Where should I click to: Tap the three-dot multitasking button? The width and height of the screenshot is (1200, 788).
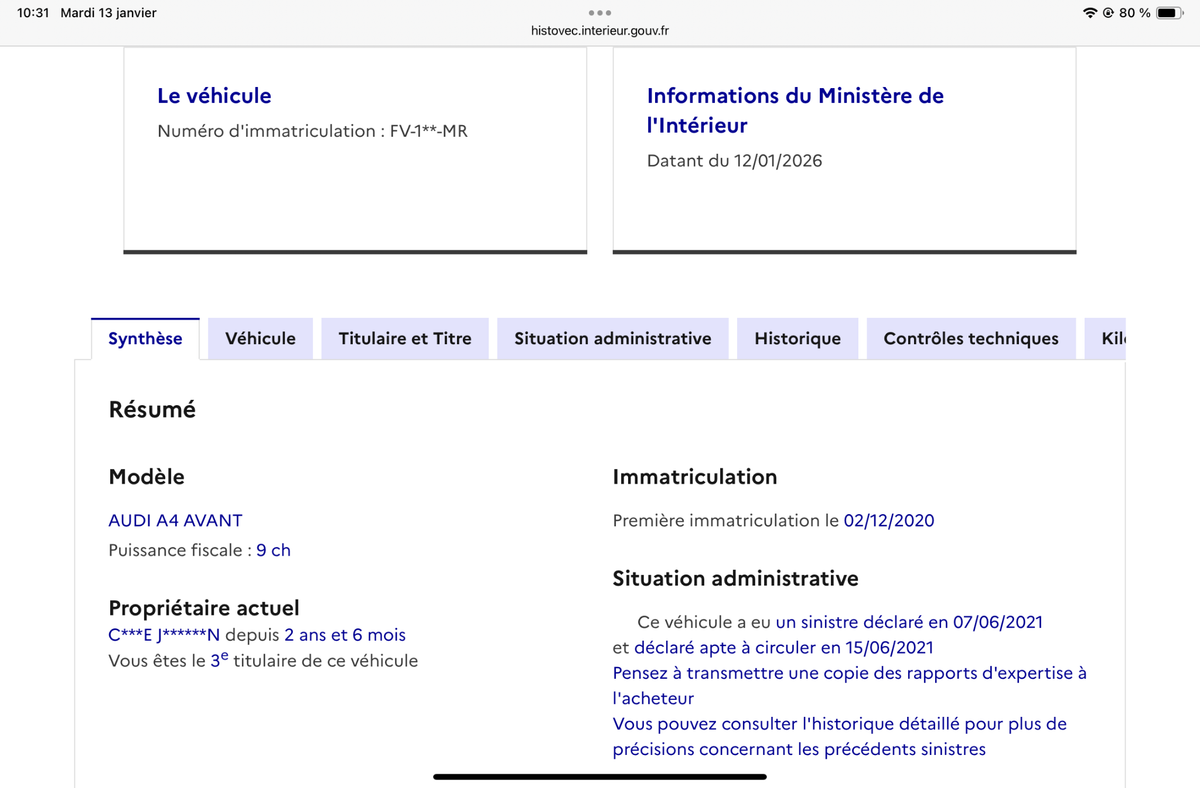pos(599,13)
